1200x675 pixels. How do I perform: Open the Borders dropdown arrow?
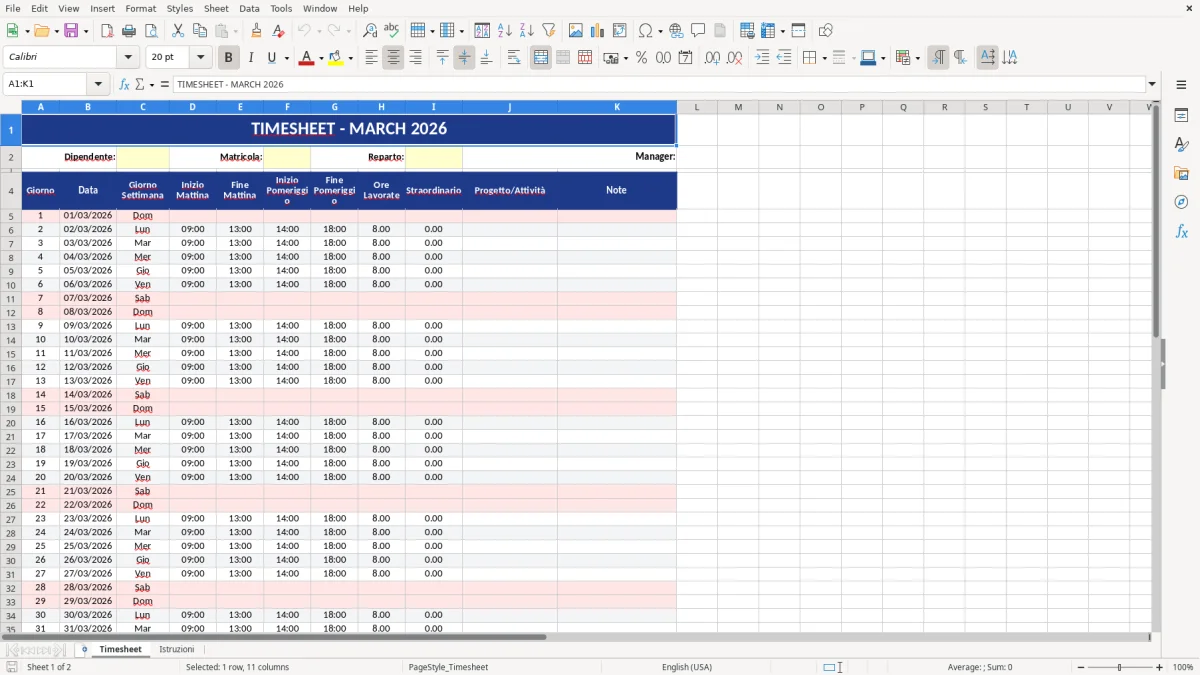(x=824, y=58)
